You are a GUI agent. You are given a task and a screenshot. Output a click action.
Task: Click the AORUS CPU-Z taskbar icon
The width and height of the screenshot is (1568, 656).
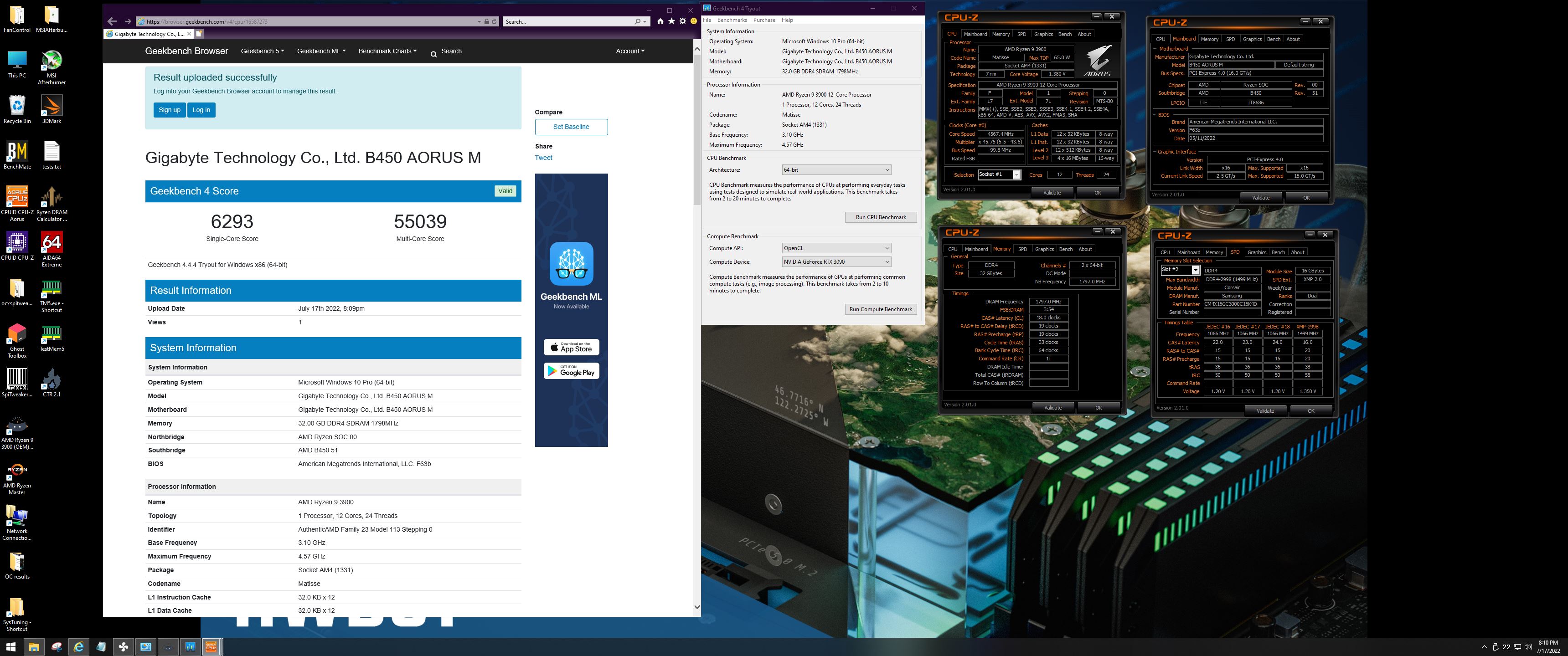coord(211,647)
